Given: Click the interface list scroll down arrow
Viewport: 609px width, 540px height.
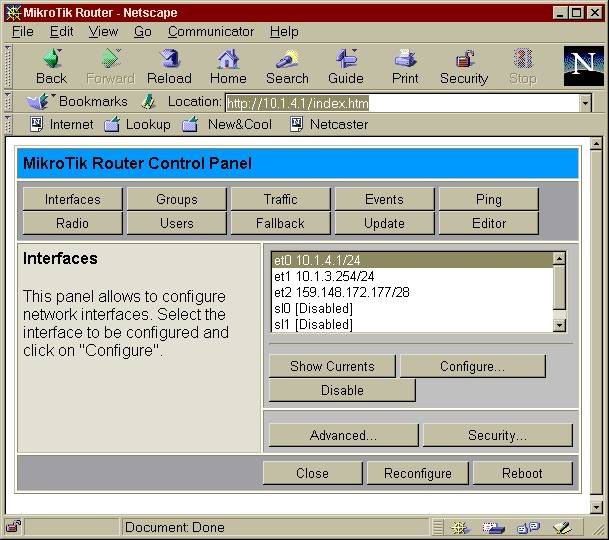Looking at the screenshot, I should [x=559, y=325].
